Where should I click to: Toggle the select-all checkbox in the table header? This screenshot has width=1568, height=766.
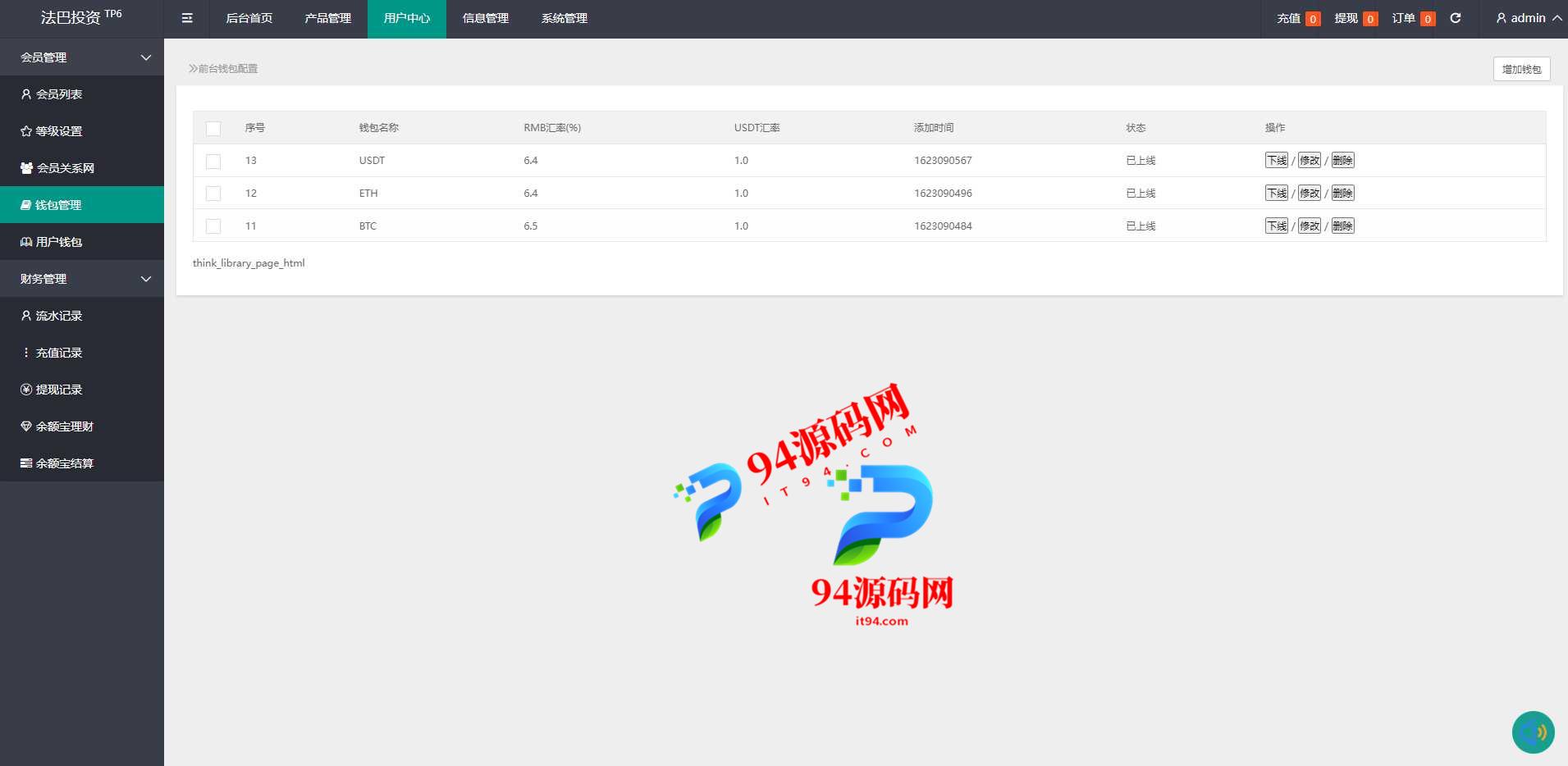[213, 128]
